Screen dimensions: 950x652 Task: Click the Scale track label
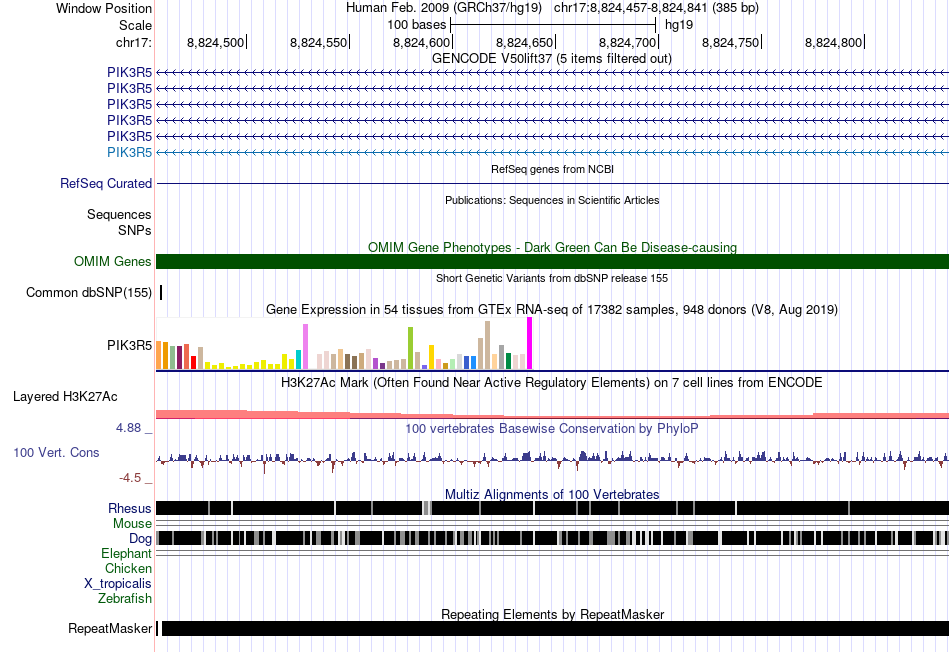135,25
